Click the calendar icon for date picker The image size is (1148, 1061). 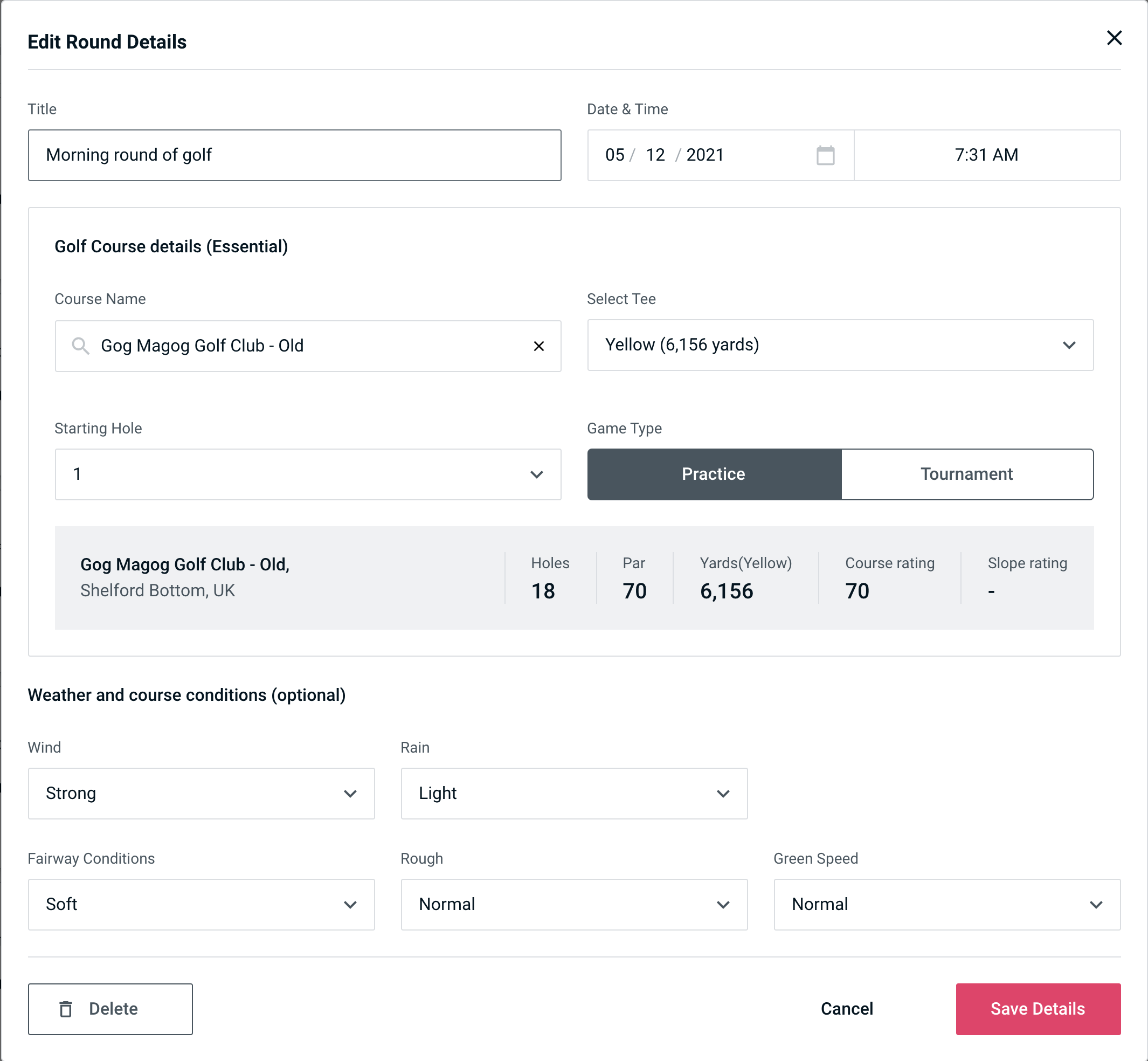826,154
